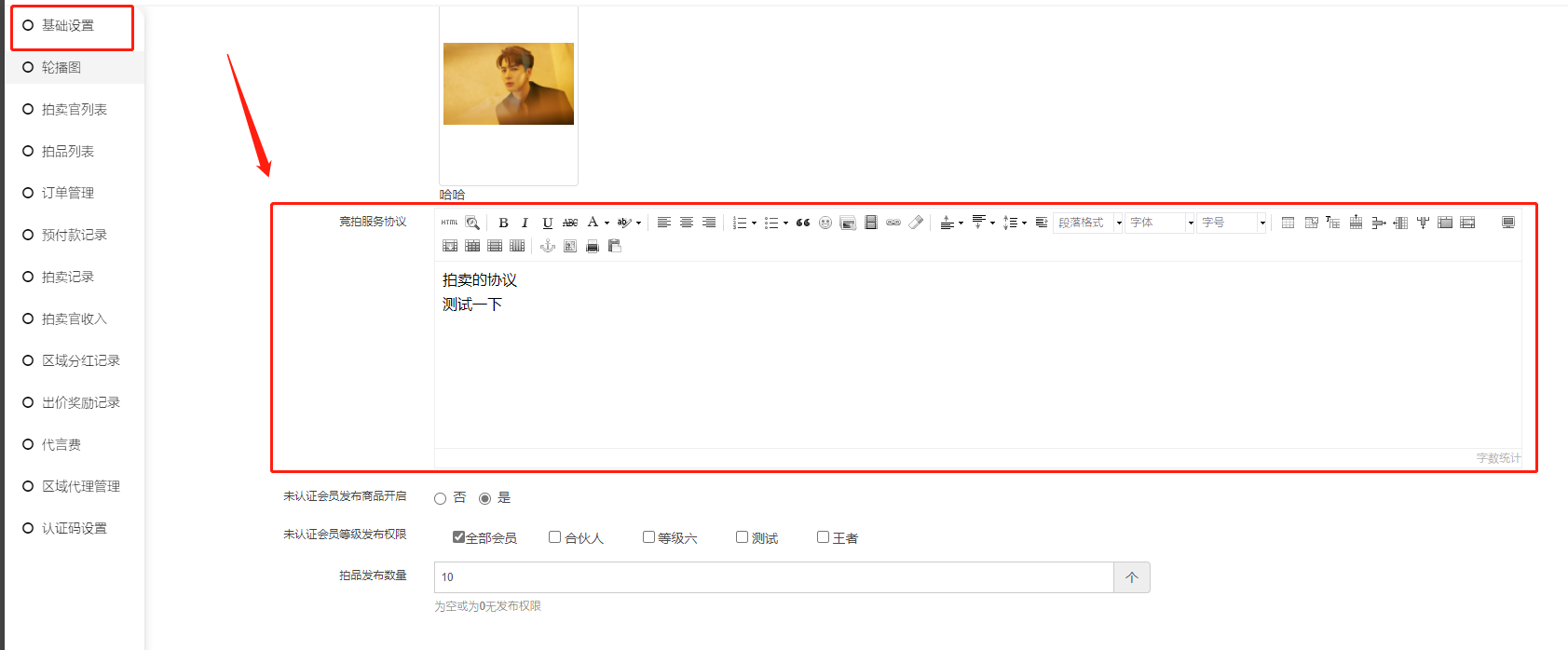
Task: Insert an emoticon via the smiley icon
Action: [825, 223]
